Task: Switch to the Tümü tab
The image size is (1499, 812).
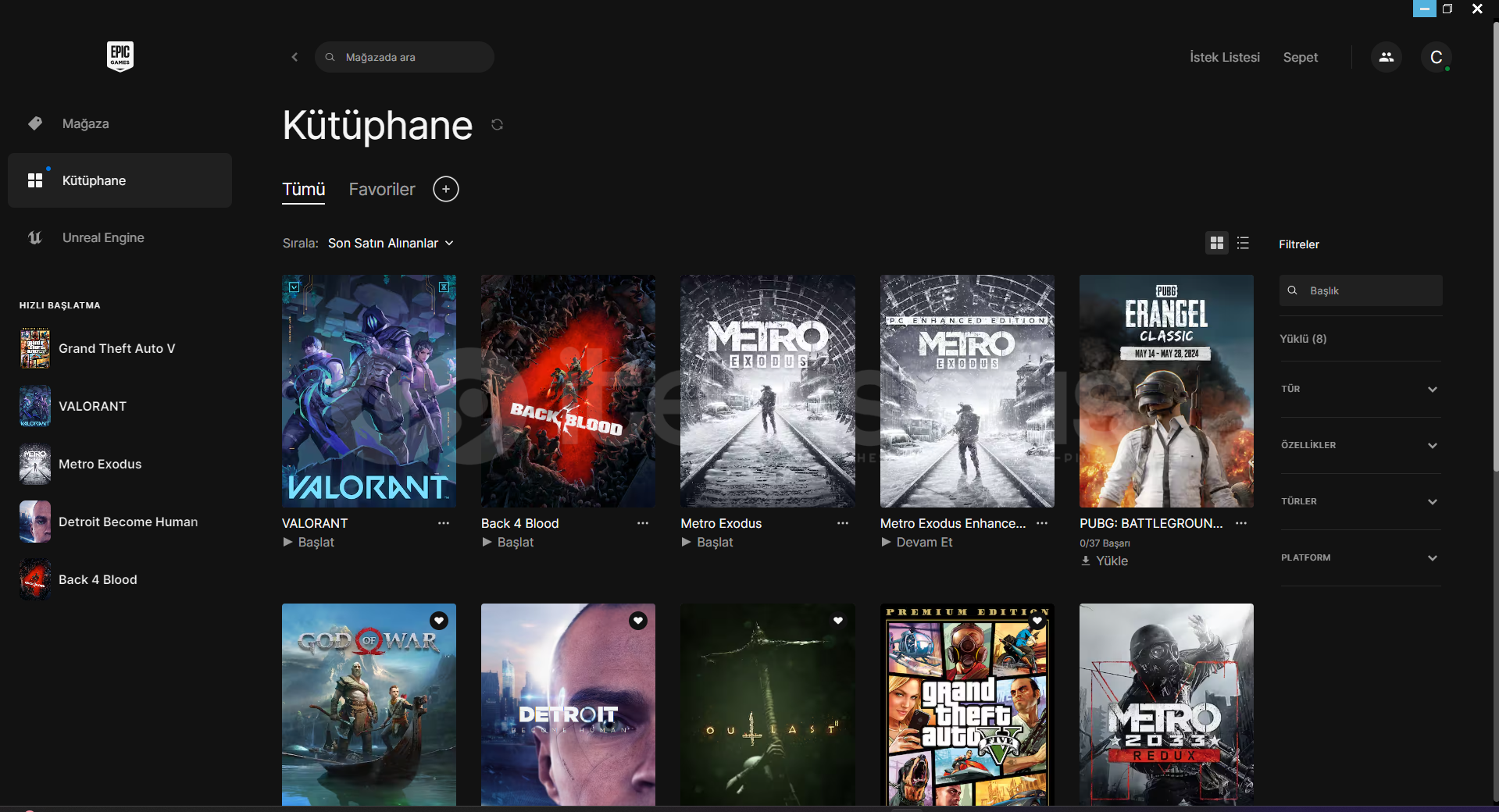Action: tap(303, 189)
